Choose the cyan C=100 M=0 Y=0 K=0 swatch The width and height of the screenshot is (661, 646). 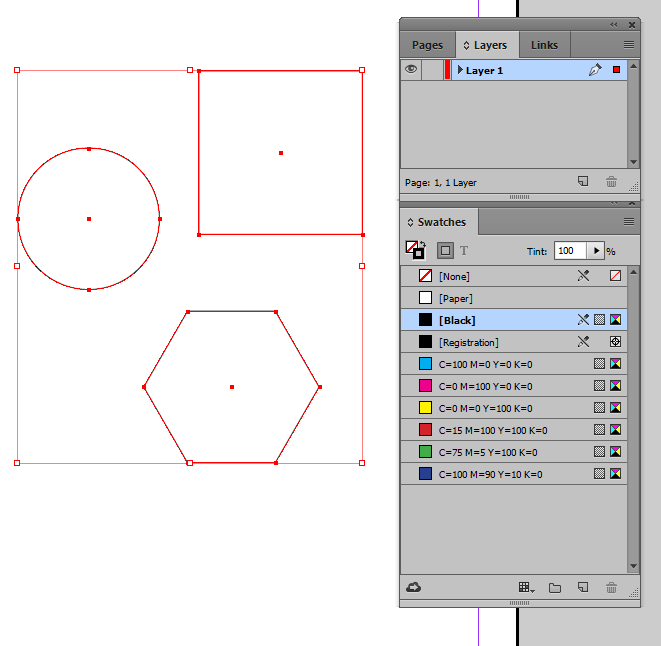tap(513, 364)
